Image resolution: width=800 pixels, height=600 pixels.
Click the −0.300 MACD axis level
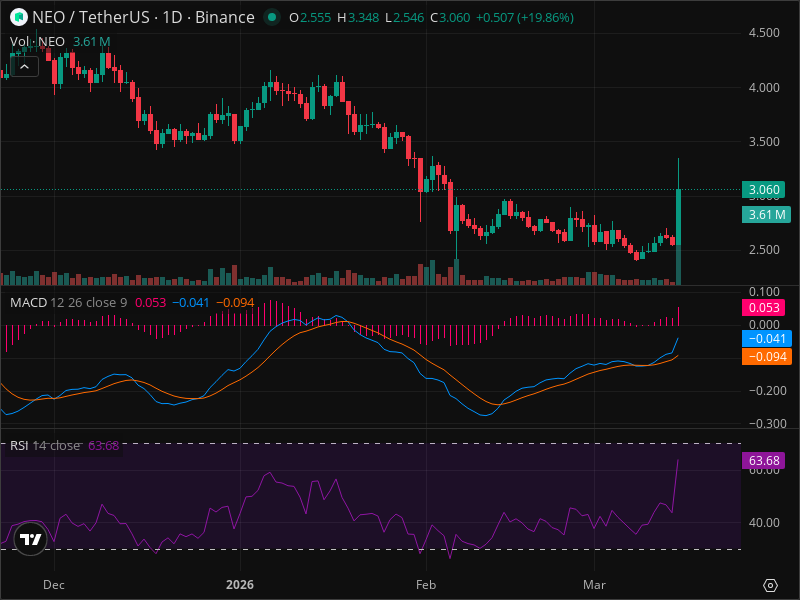tap(767, 423)
